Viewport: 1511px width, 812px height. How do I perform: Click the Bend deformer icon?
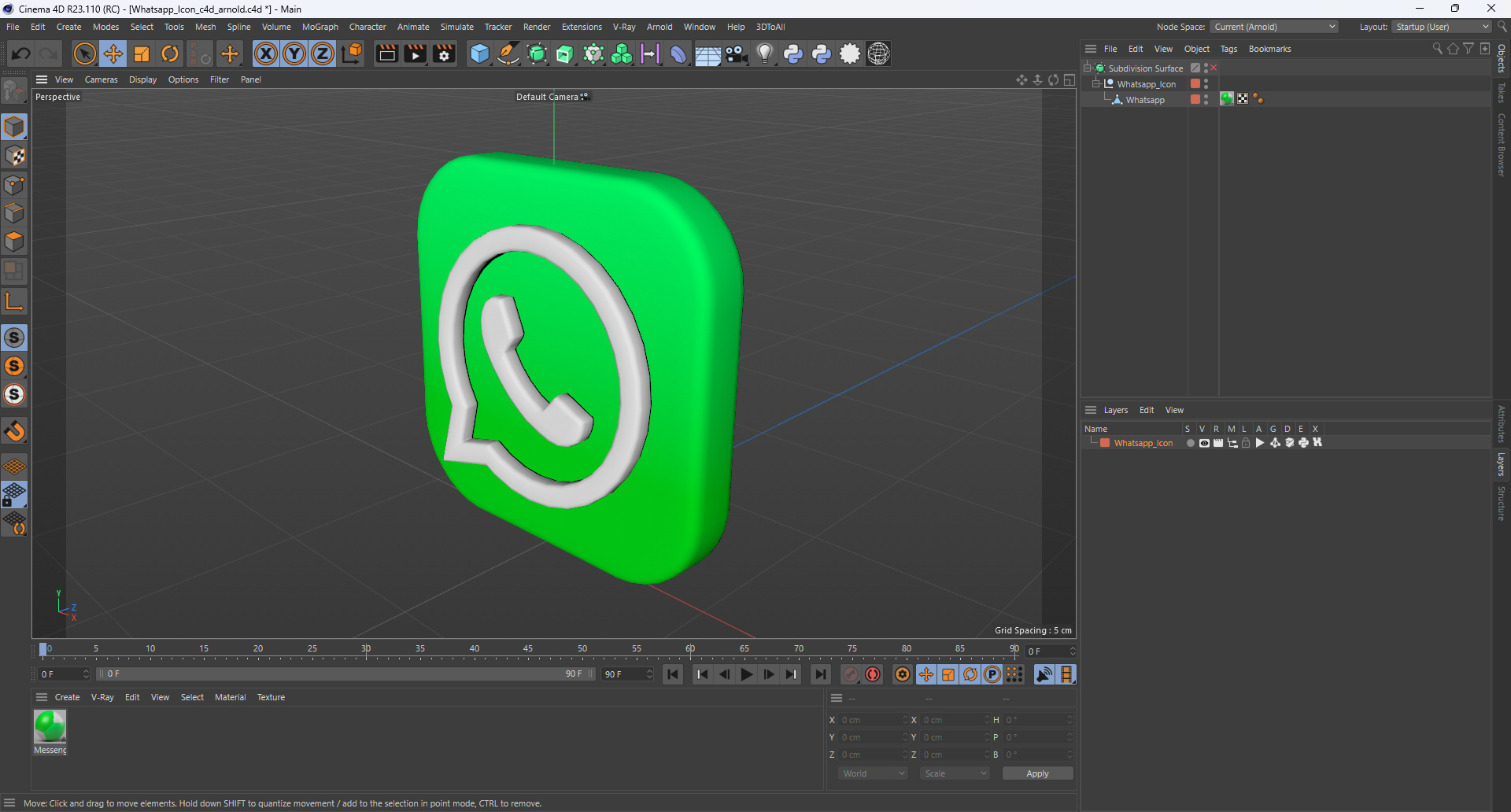click(678, 54)
